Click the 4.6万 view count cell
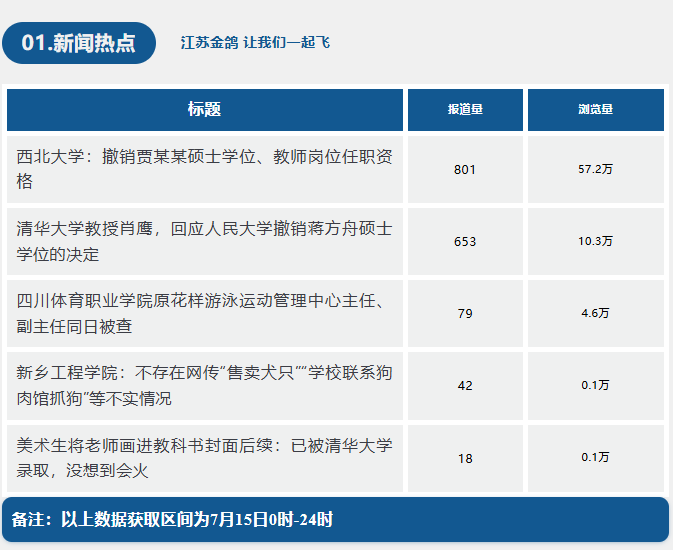Image resolution: width=673 pixels, height=550 pixels. click(596, 313)
